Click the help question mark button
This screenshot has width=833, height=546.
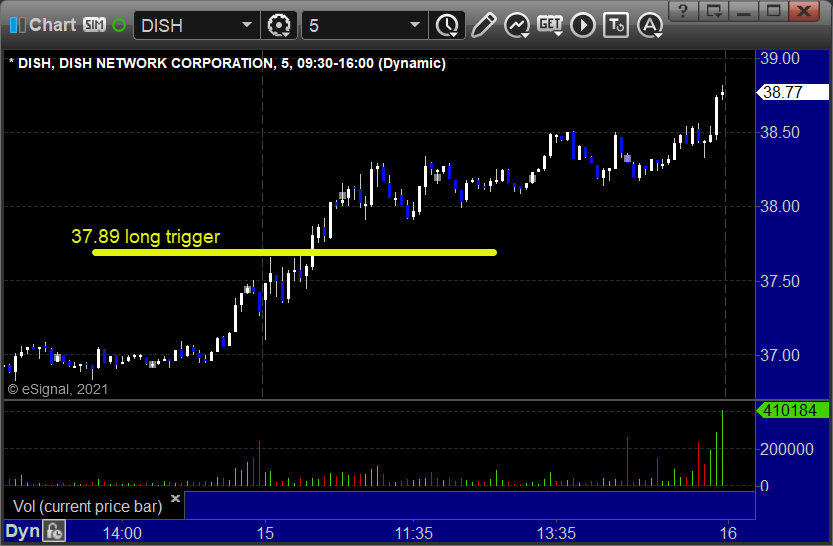point(684,11)
